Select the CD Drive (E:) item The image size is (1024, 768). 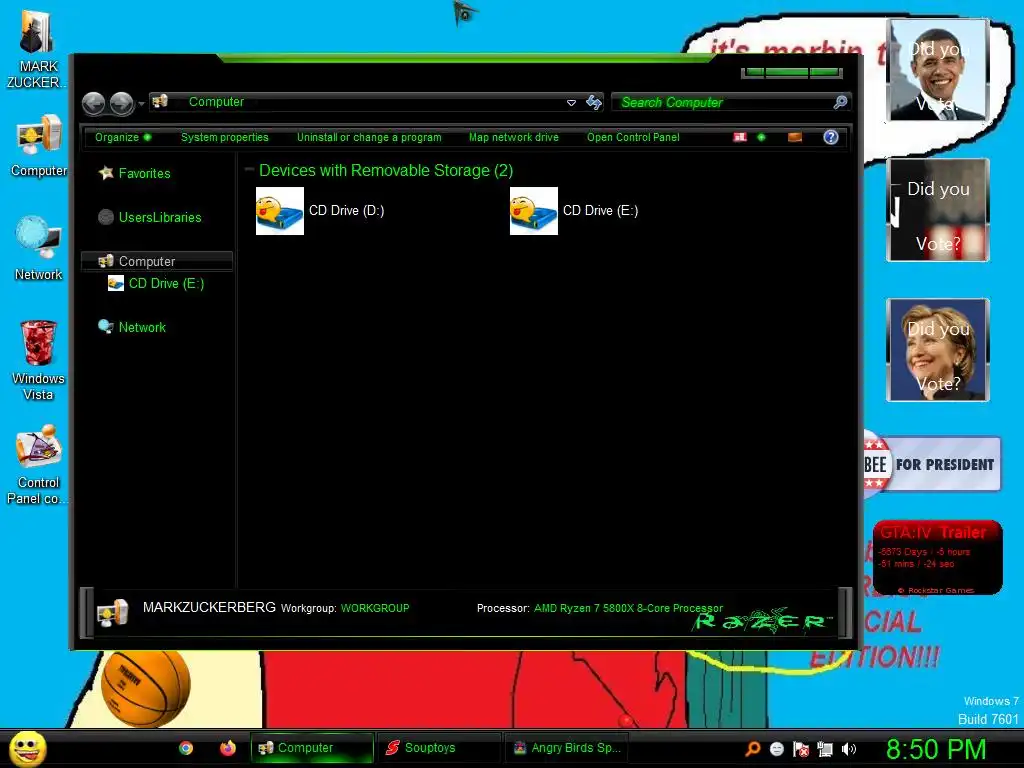point(574,211)
